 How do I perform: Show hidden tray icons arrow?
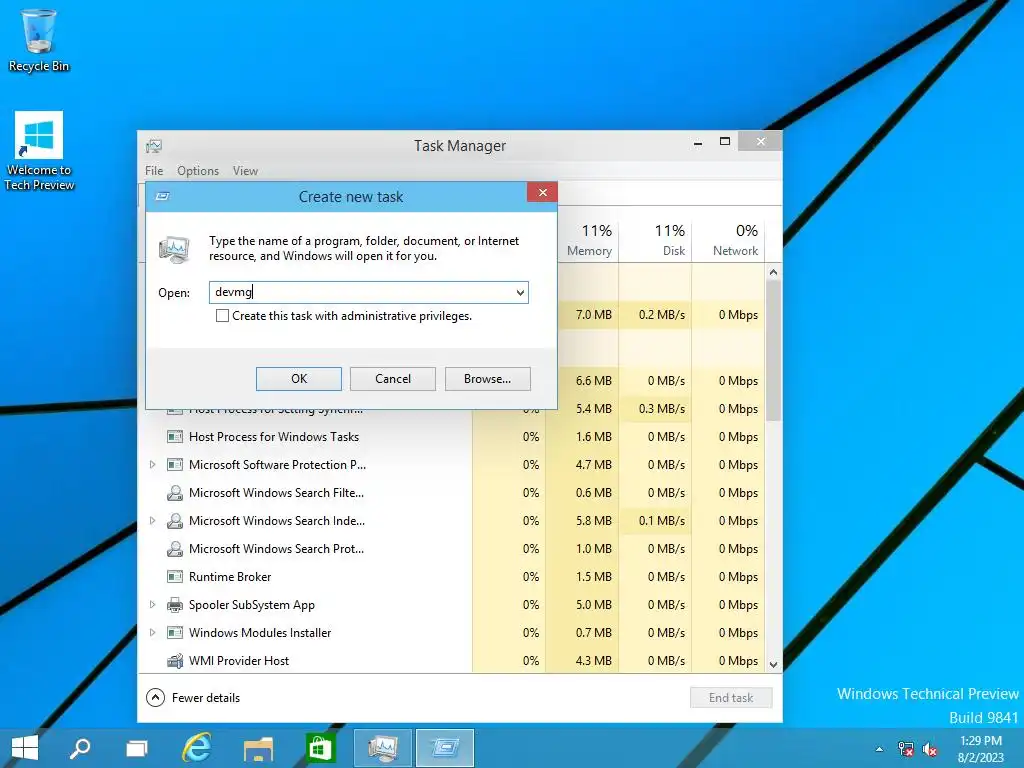[x=880, y=749]
